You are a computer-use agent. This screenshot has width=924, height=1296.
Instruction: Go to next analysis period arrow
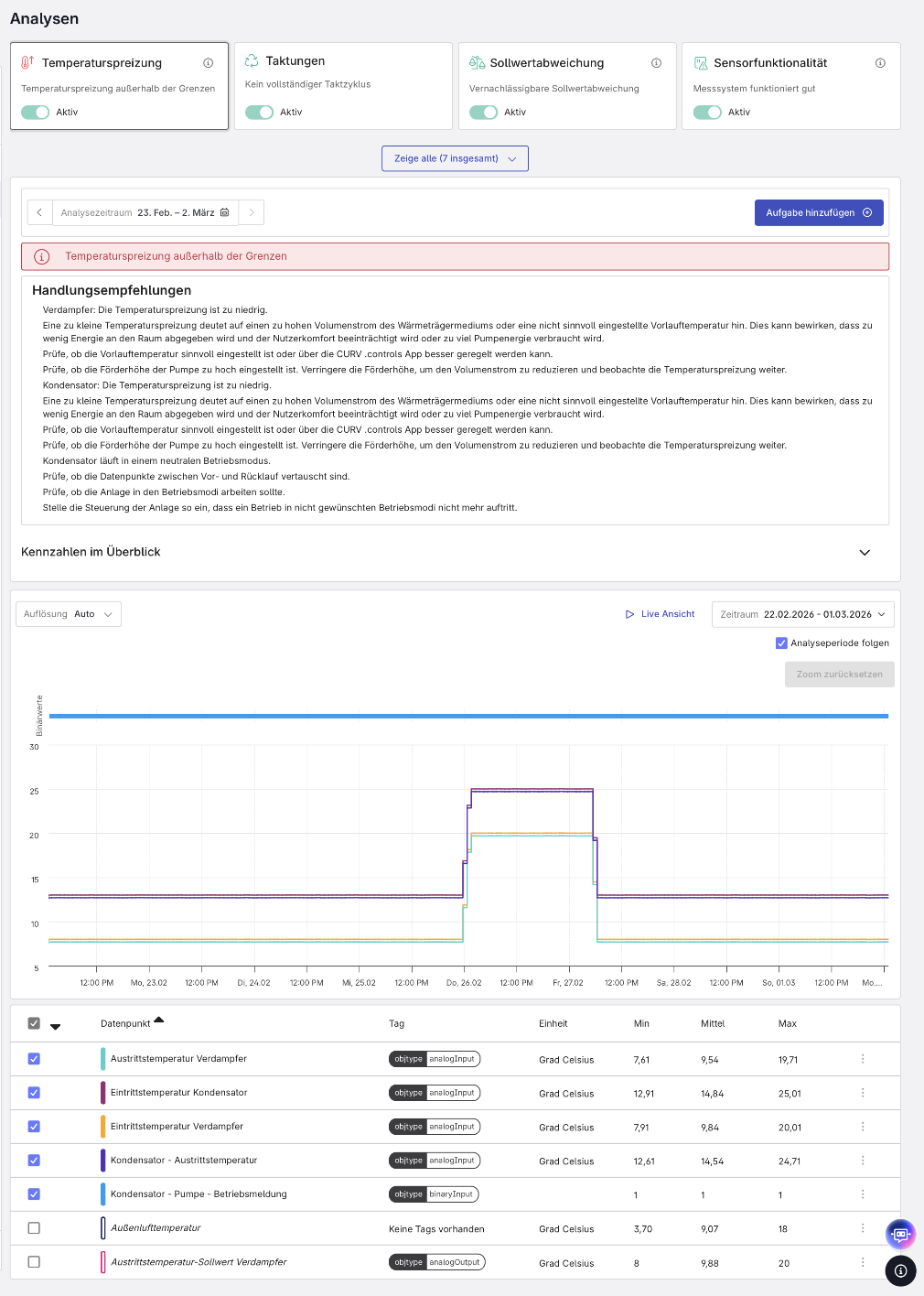tap(252, 212)
